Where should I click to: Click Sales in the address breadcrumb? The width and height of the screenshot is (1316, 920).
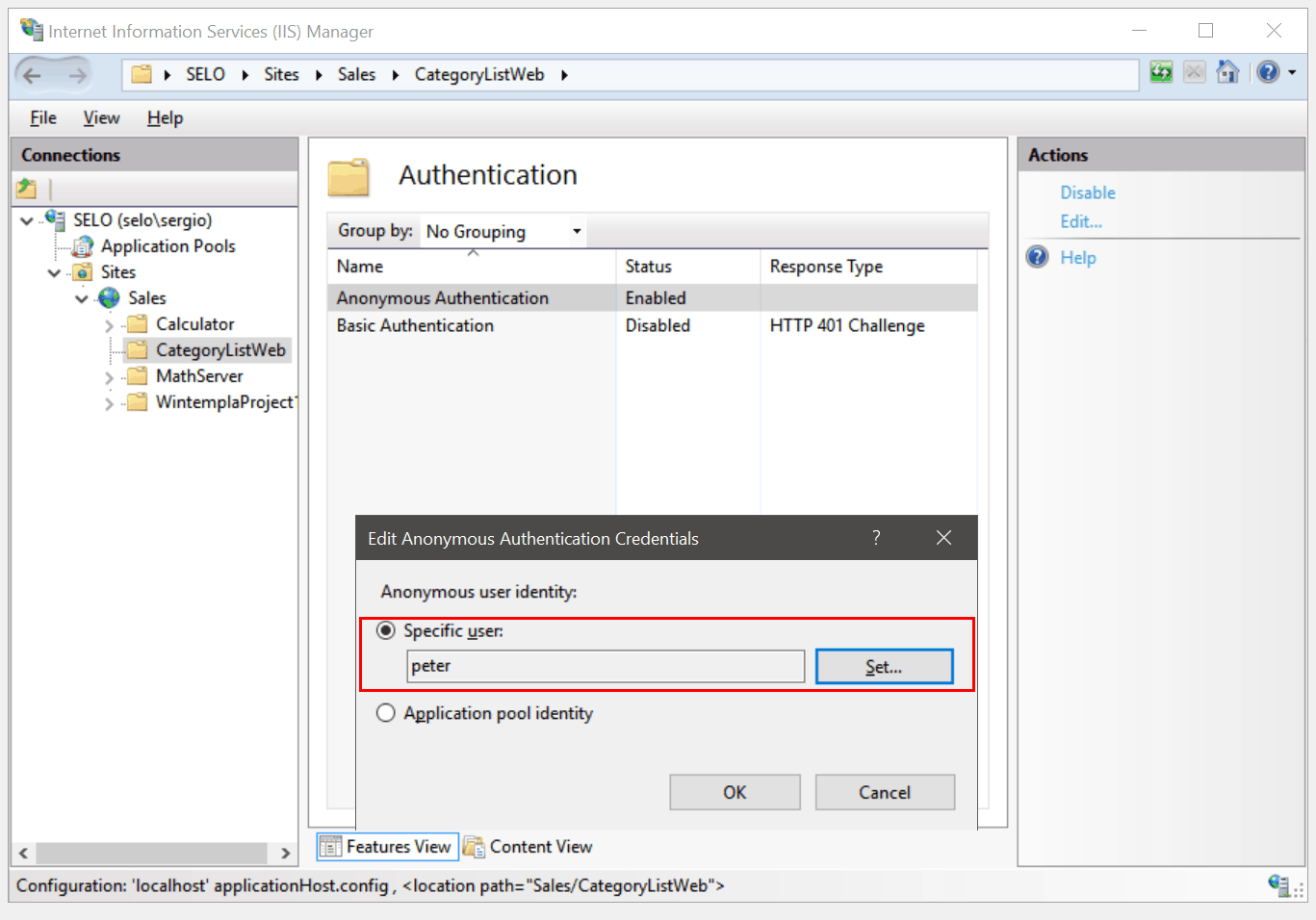pyautogui.click(x=356, y=74)
